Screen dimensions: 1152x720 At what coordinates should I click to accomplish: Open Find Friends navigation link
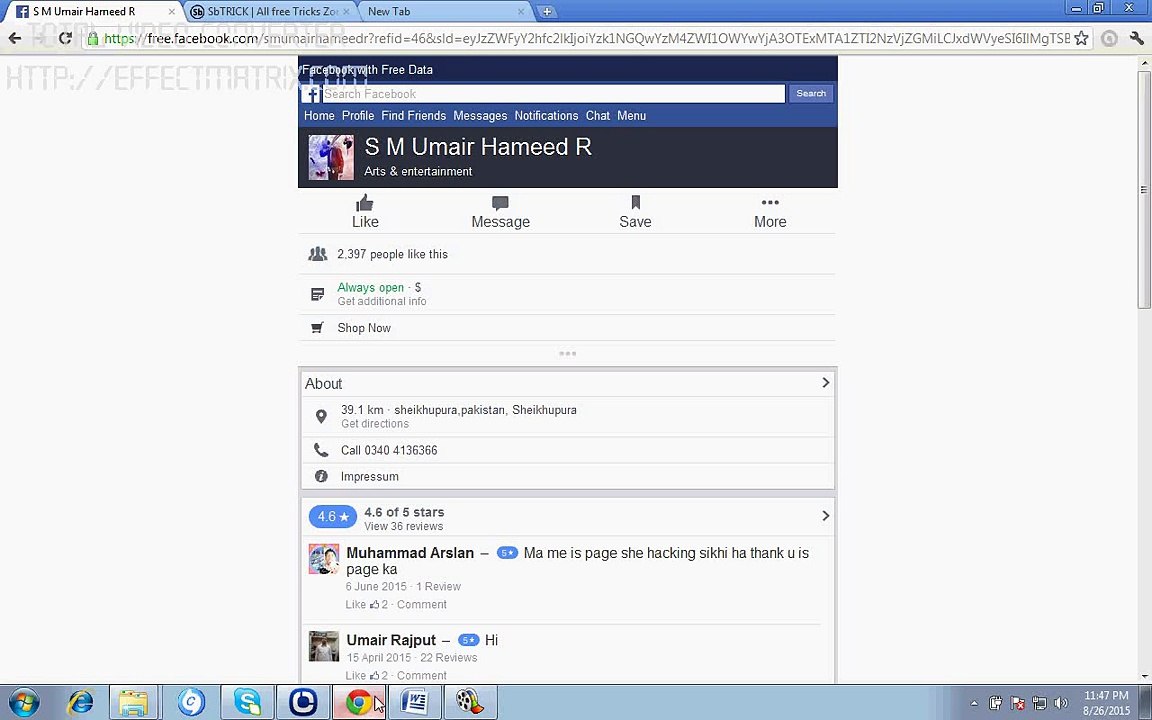pyautogui.click(x=414, y=115)
